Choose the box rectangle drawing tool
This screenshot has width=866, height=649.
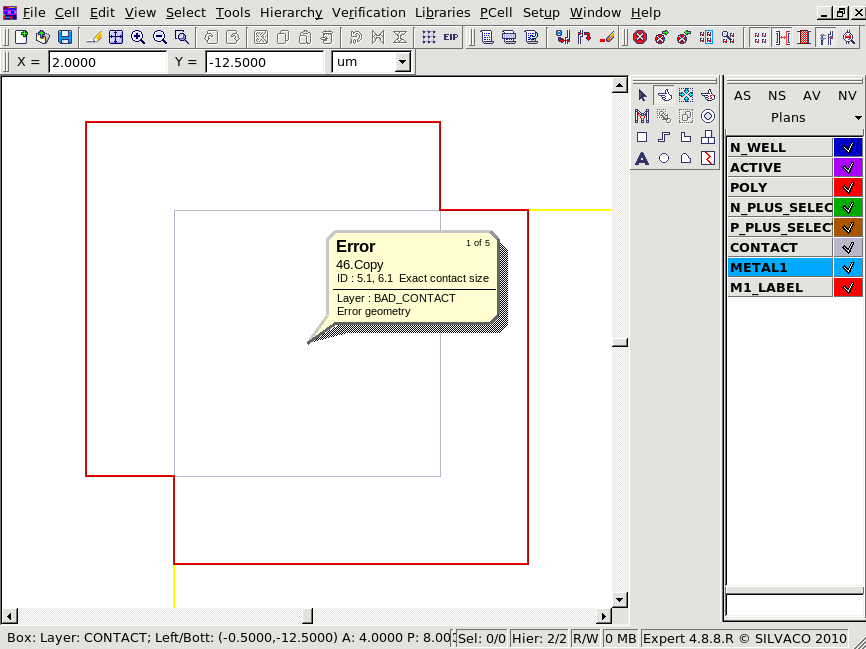(642, 137)
